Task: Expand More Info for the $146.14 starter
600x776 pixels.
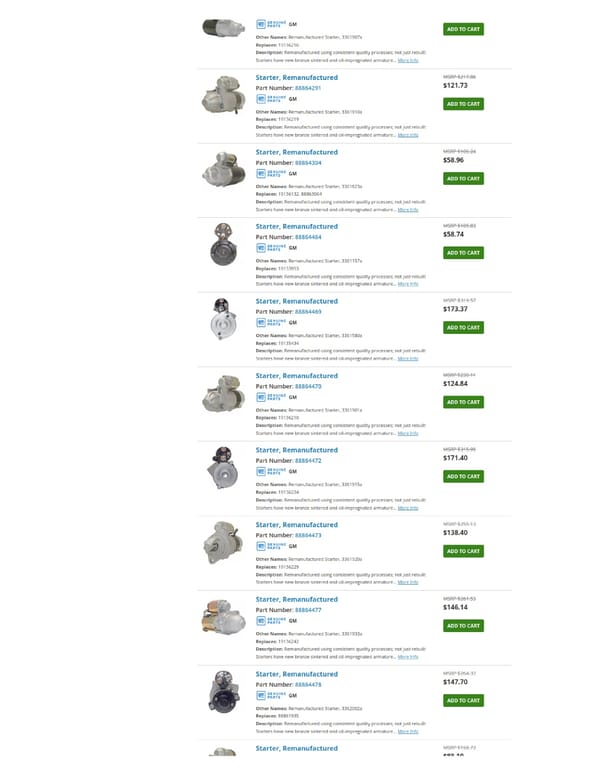Action: [408, 657]
